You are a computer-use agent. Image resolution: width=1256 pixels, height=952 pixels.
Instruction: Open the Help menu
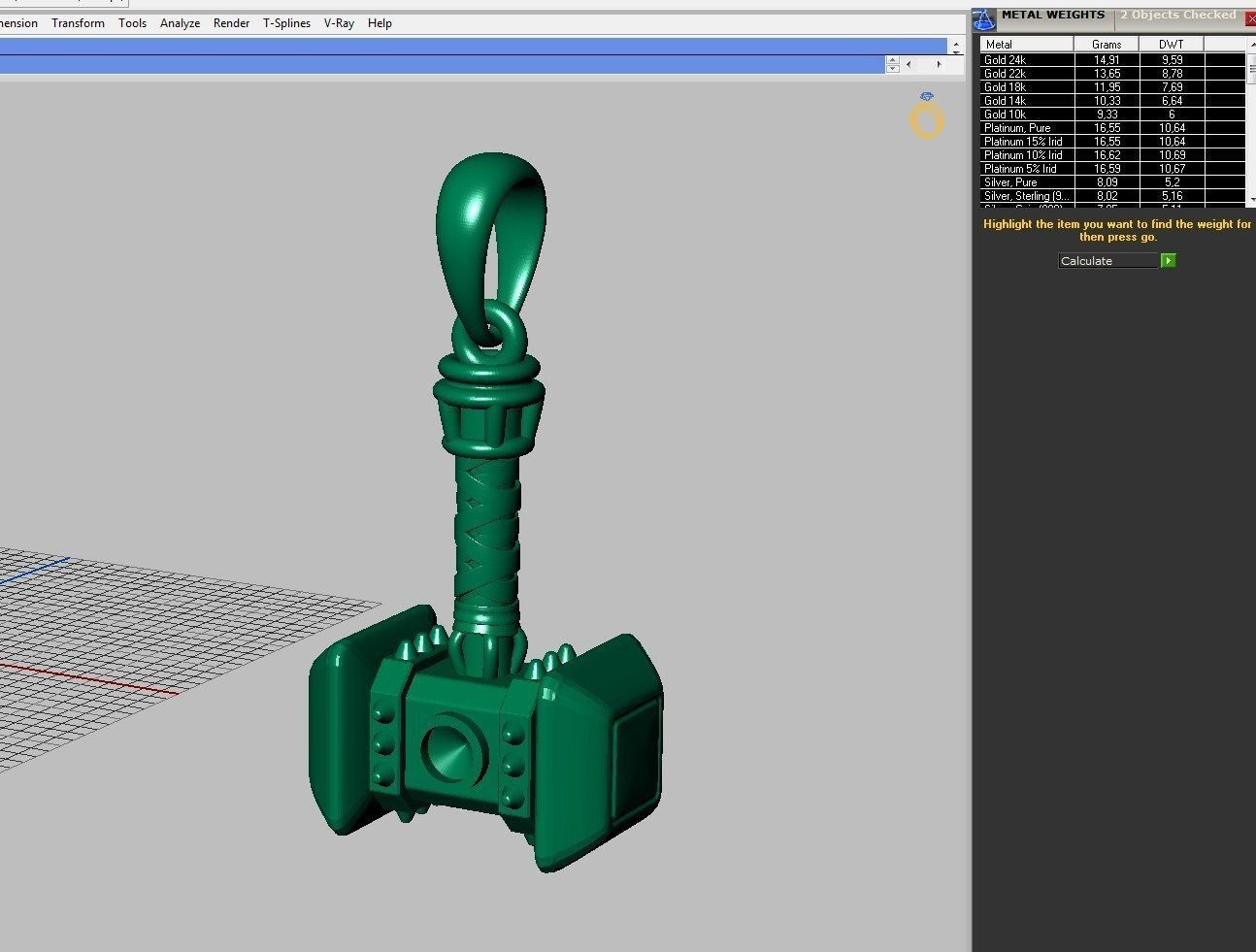coord(380,23)
